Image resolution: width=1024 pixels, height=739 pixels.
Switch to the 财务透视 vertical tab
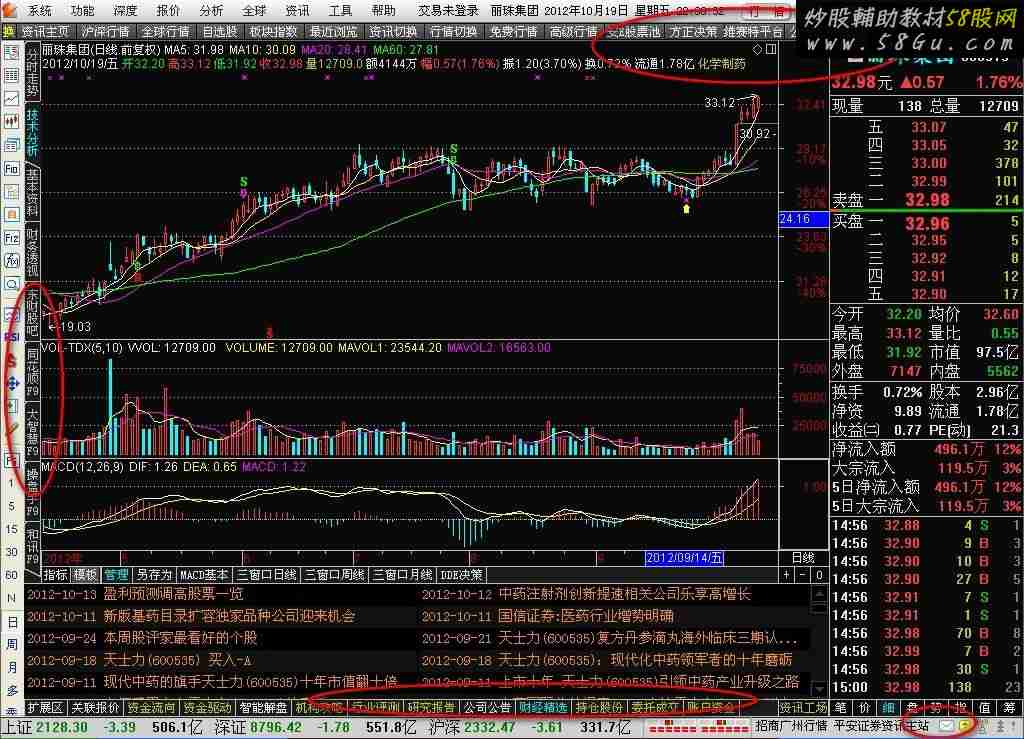pyautogui.click(x=33, y=251)
